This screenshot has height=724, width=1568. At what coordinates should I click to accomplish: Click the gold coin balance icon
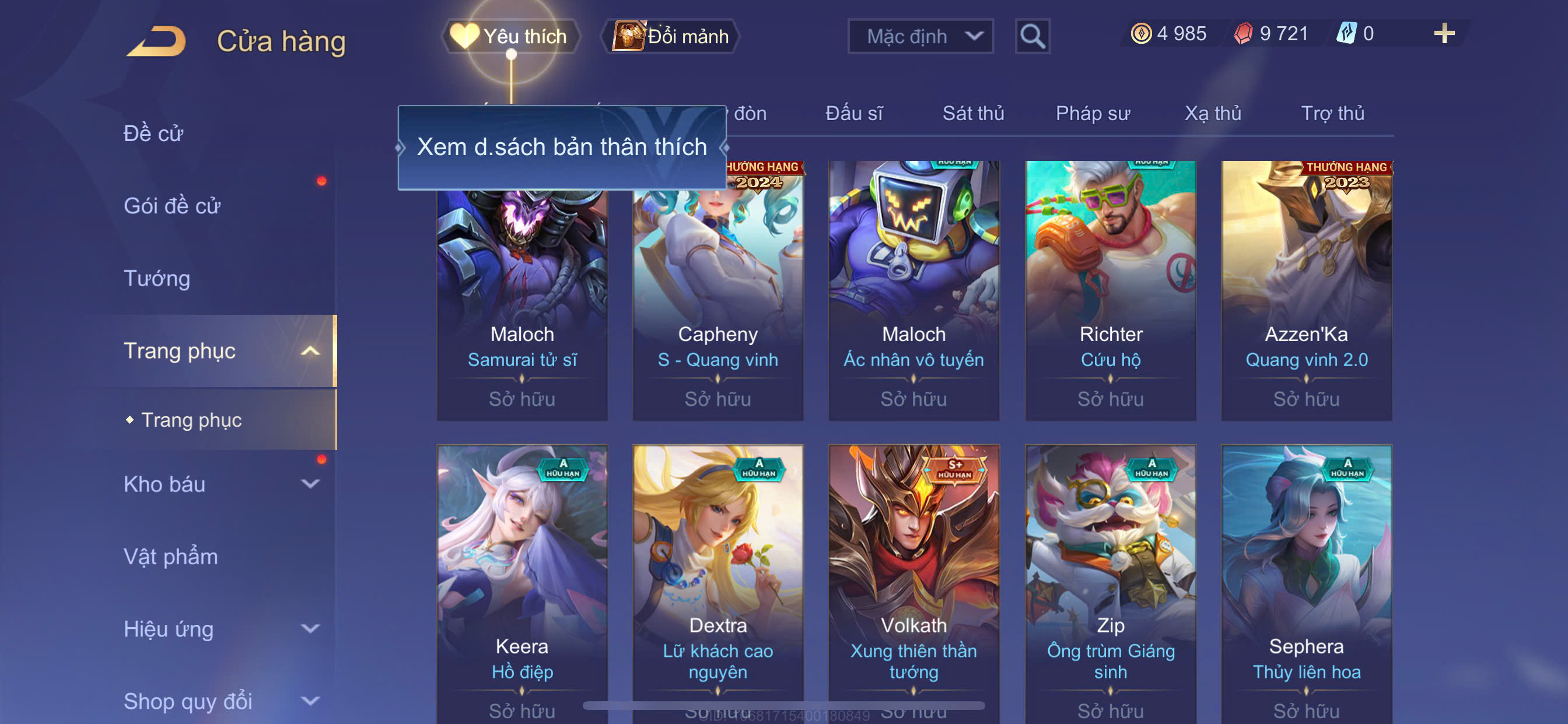click(x=1140, y=33)
